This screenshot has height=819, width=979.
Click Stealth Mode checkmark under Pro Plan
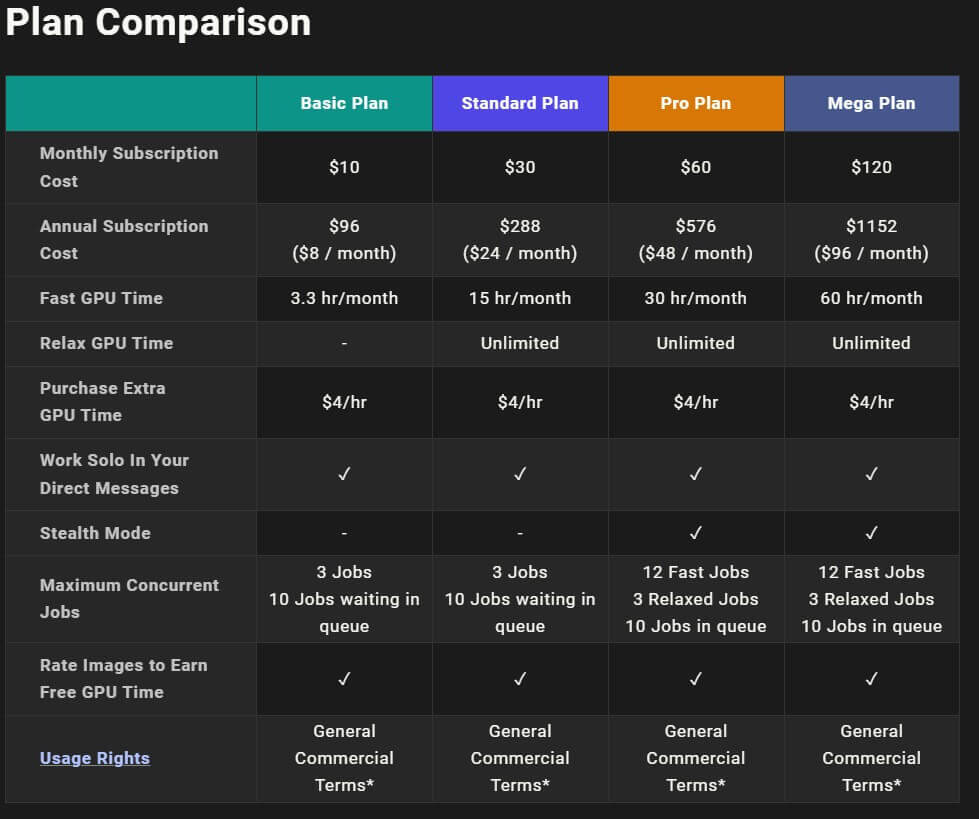696,533
